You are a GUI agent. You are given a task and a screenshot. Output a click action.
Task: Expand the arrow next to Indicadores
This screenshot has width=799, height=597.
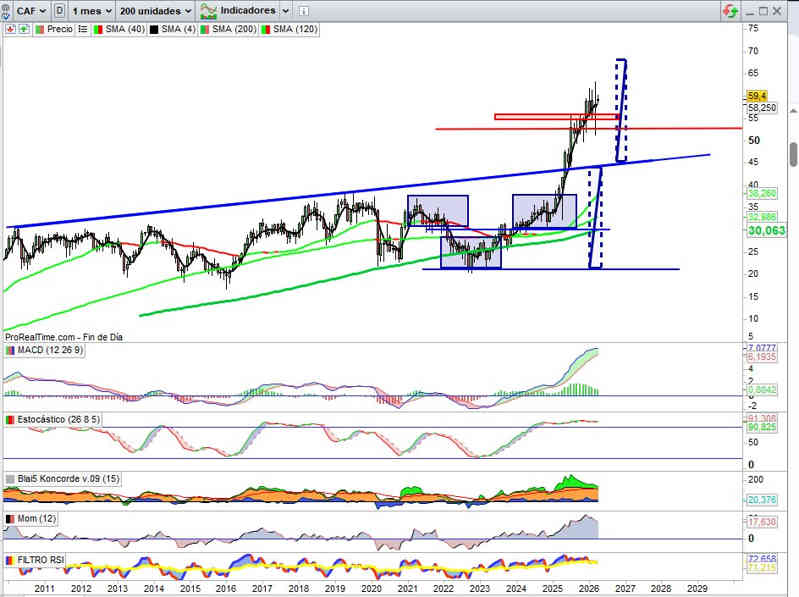coord(286,9)
